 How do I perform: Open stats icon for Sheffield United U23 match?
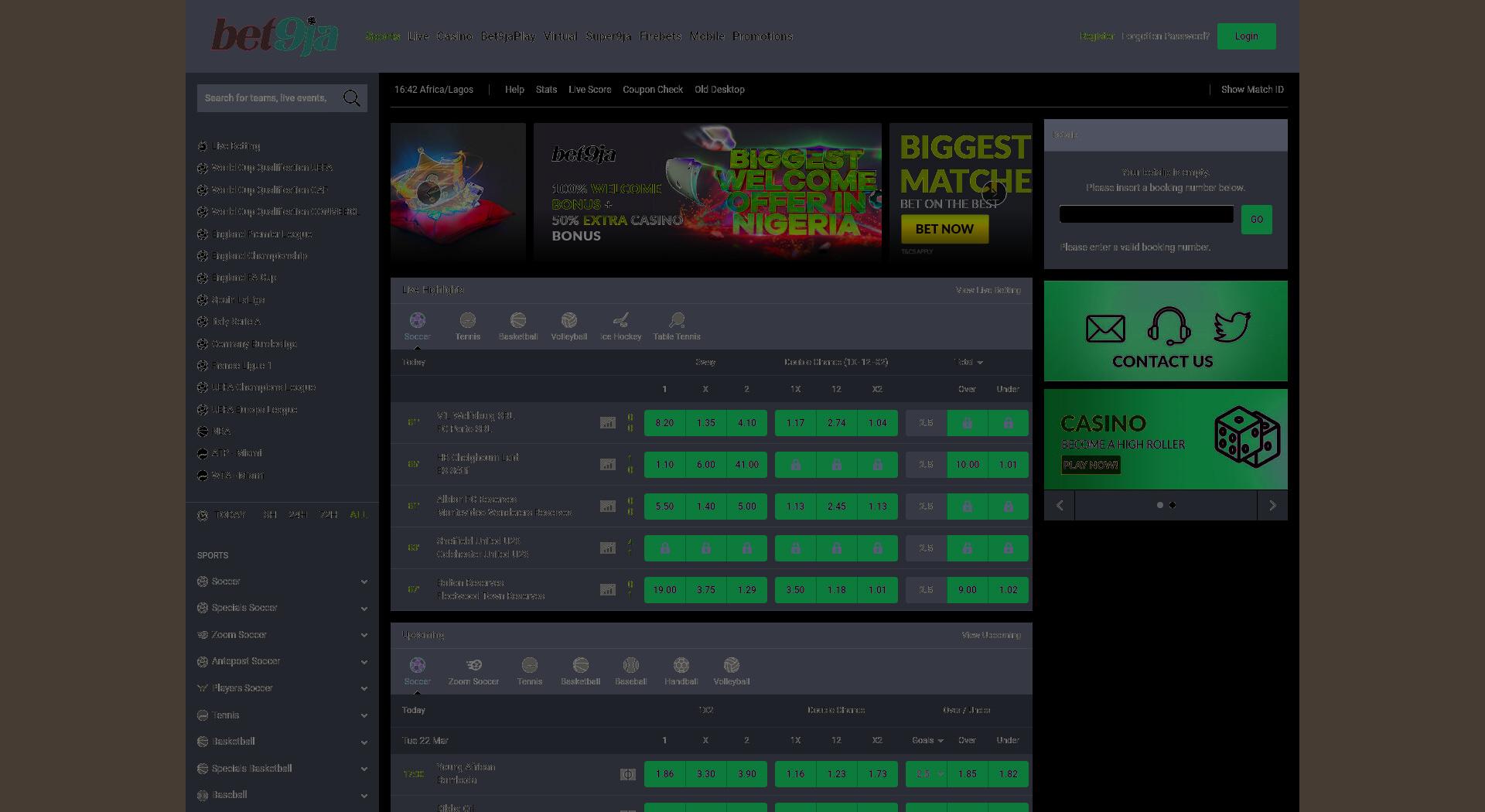[608, 548]
